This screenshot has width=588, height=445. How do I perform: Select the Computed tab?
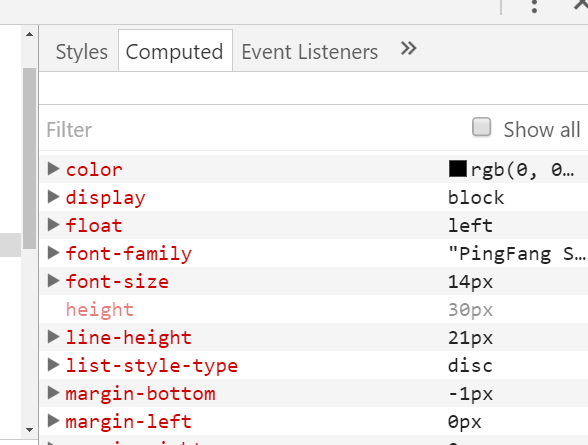point(175,51)
